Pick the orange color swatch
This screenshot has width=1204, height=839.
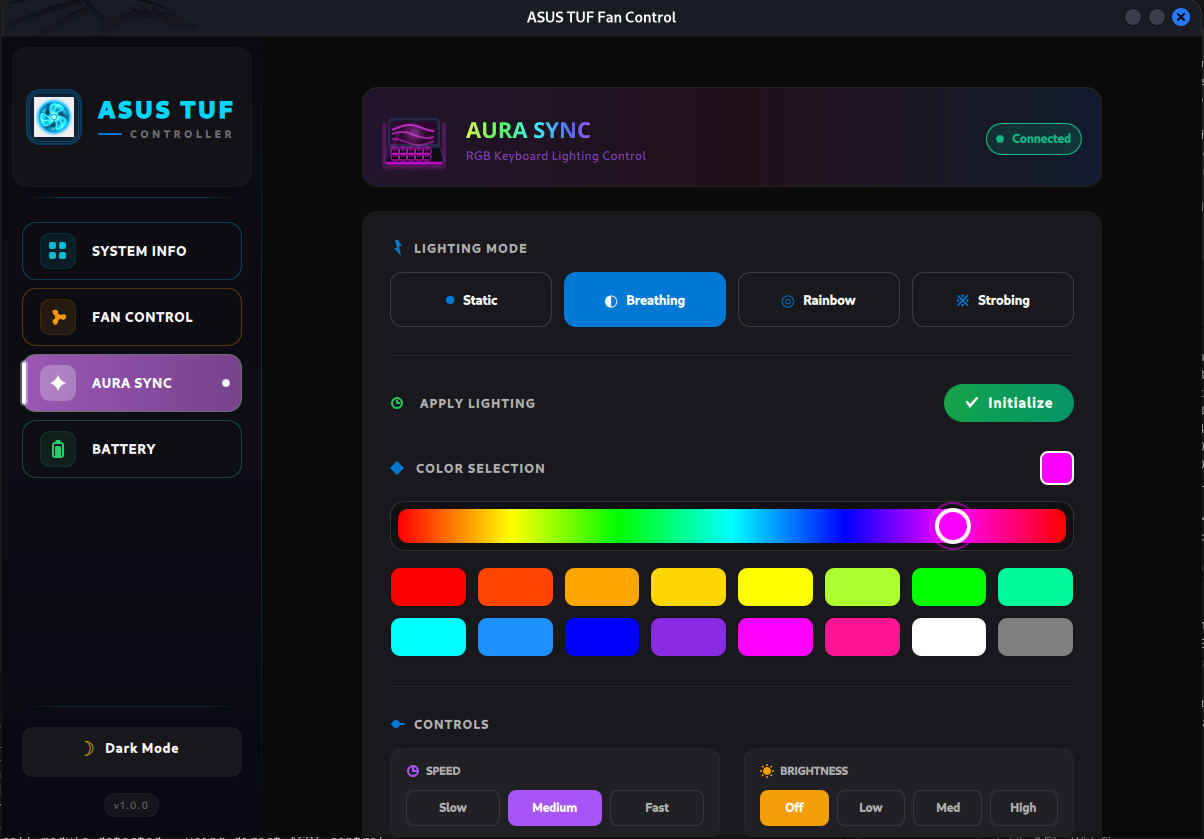click(602, 587)
